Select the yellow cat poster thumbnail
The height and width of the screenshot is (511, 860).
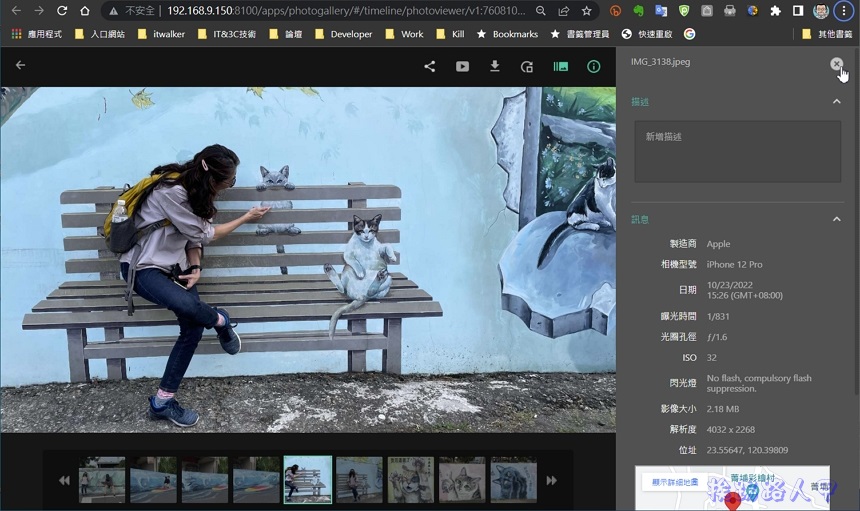411,480
